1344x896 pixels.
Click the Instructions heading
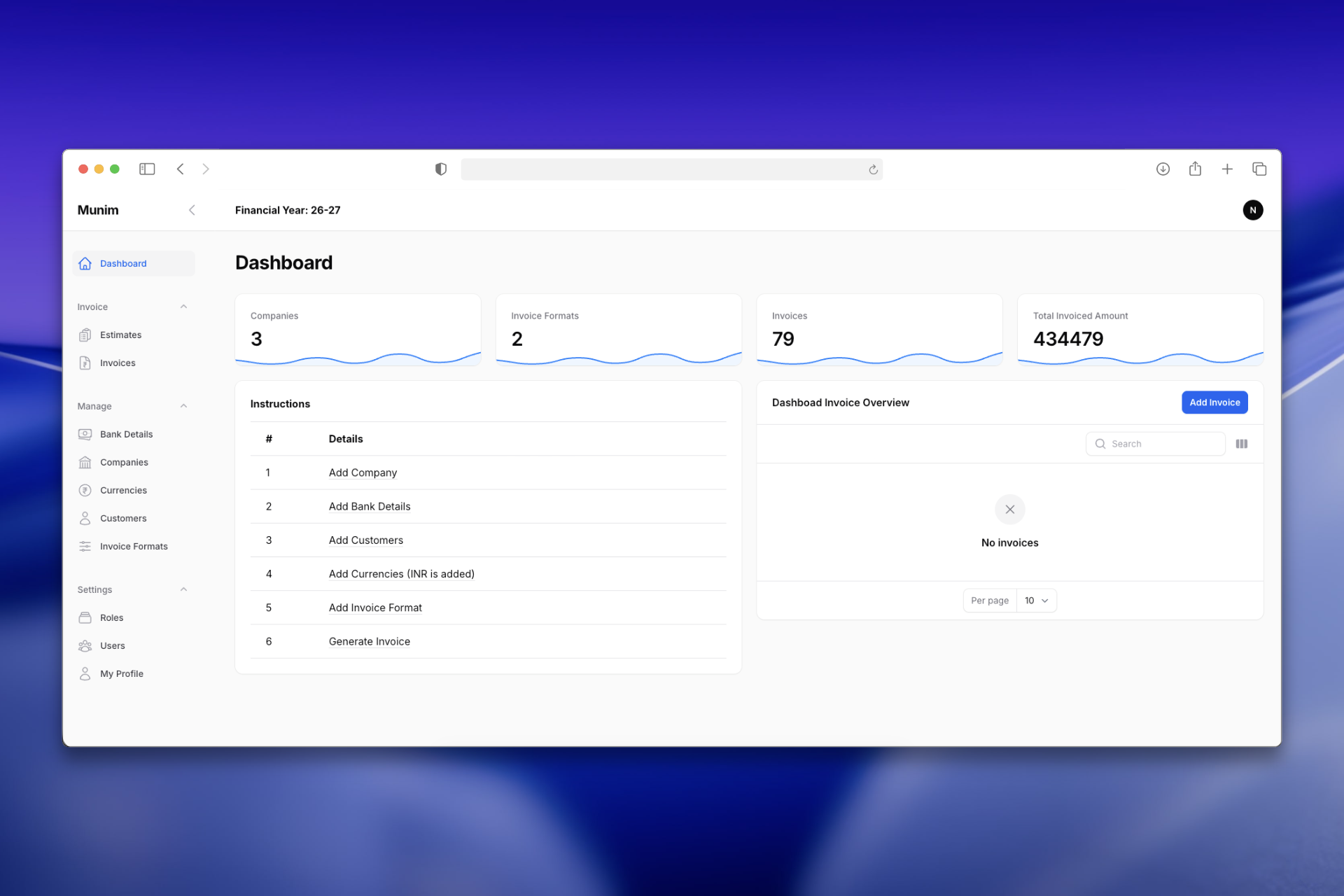tap(280, 404)
